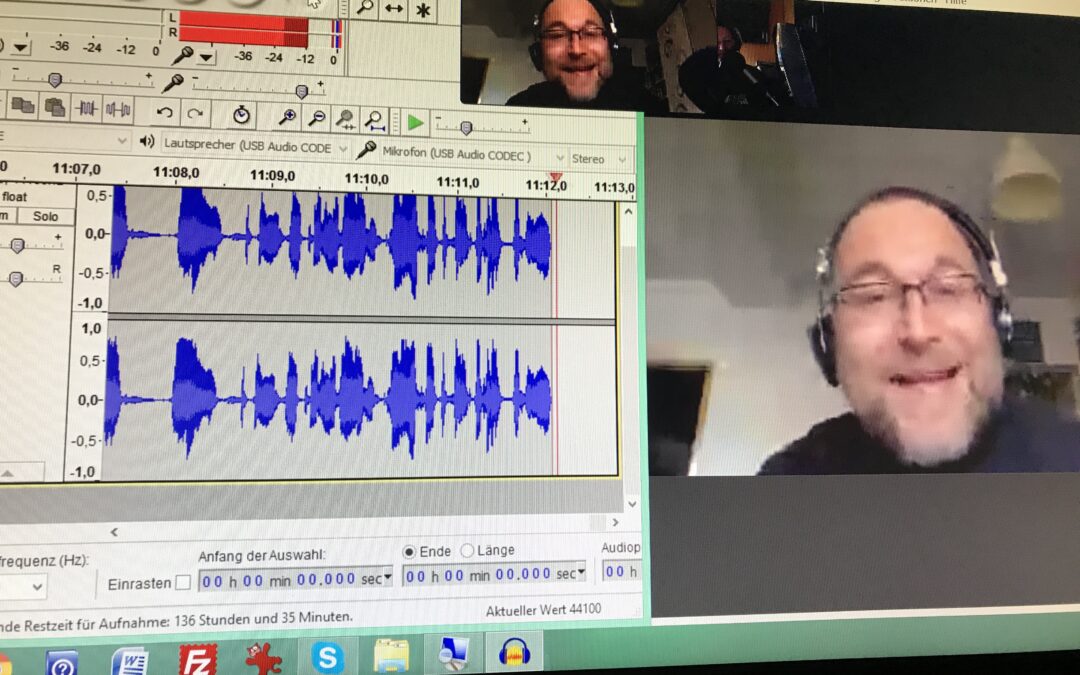
Task: Open FileZilla from the taskbar
Action: pos(198,660)
